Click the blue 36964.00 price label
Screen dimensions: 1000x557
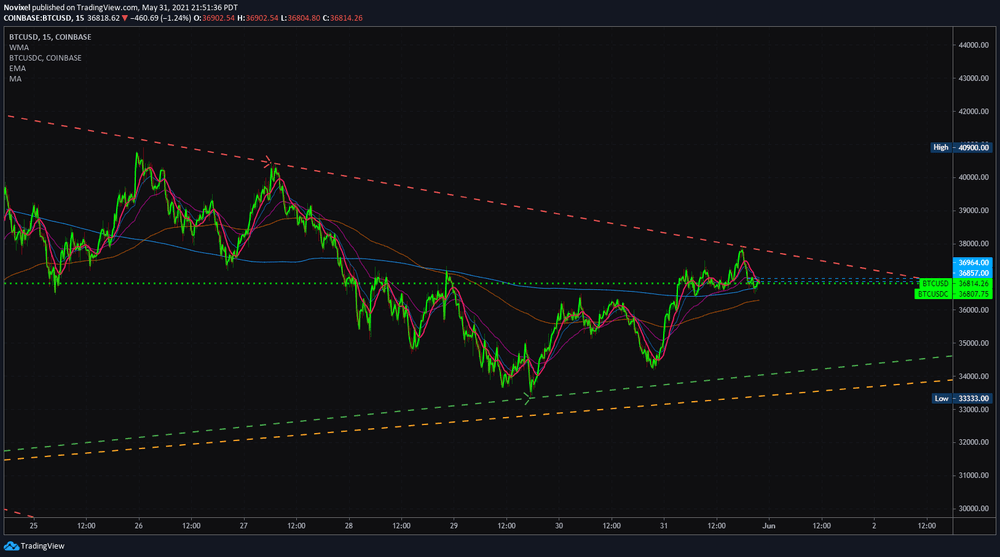(973, 262)
